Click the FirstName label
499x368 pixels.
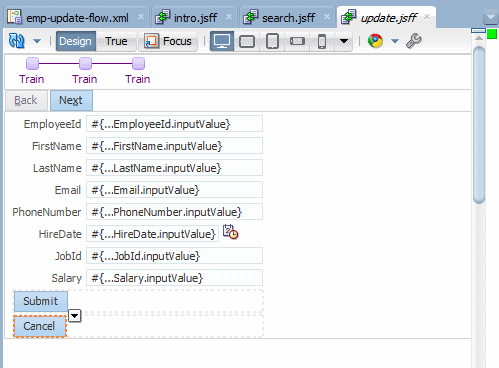[x=57, y=146]
